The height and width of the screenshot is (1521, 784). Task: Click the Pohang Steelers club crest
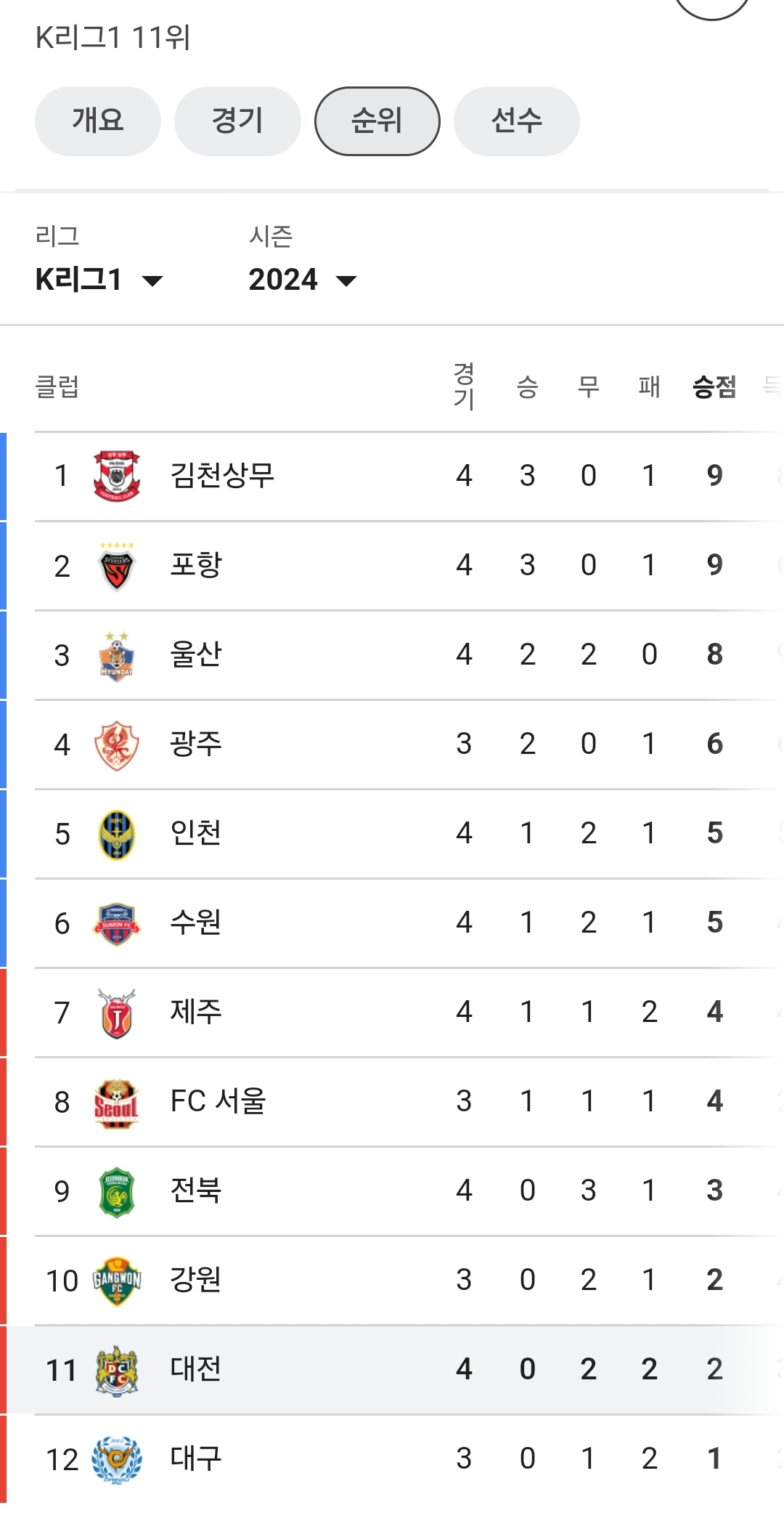click(x=117, y=566)
